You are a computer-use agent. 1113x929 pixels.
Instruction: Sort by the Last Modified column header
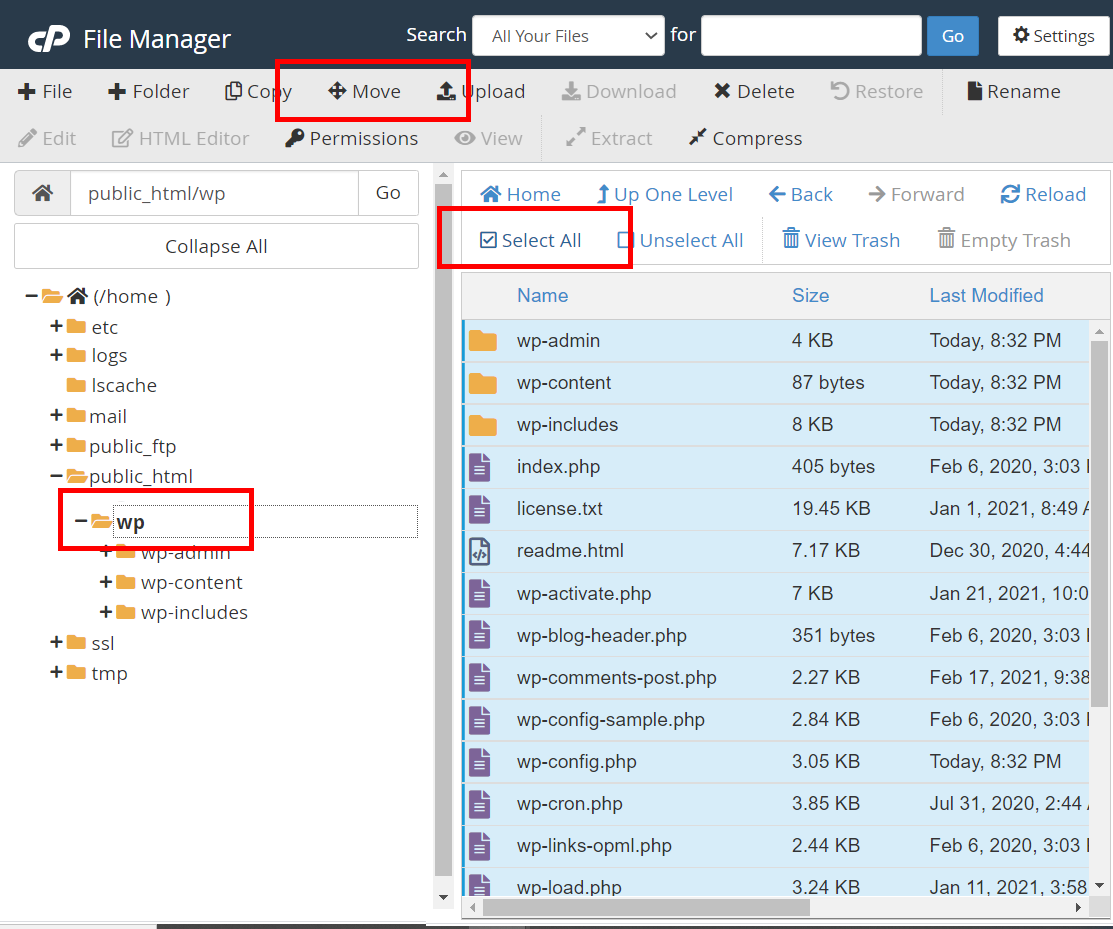pos(985,295)
